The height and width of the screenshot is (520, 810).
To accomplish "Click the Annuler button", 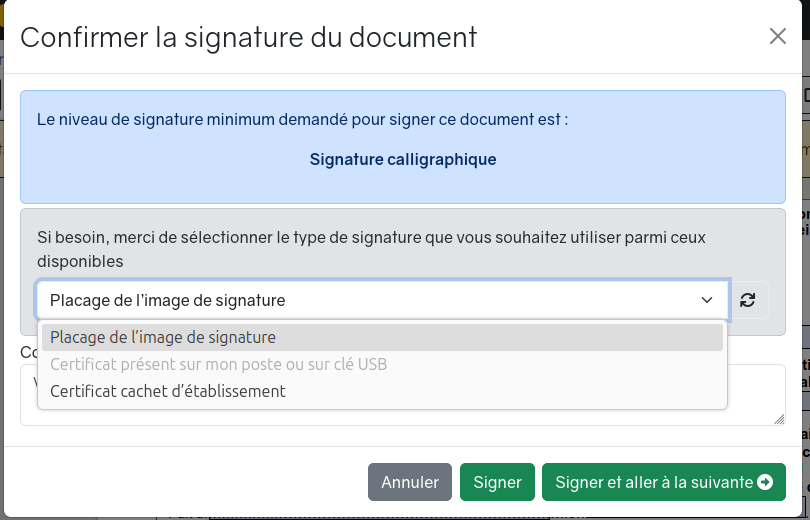I will [x=410, y=482].
